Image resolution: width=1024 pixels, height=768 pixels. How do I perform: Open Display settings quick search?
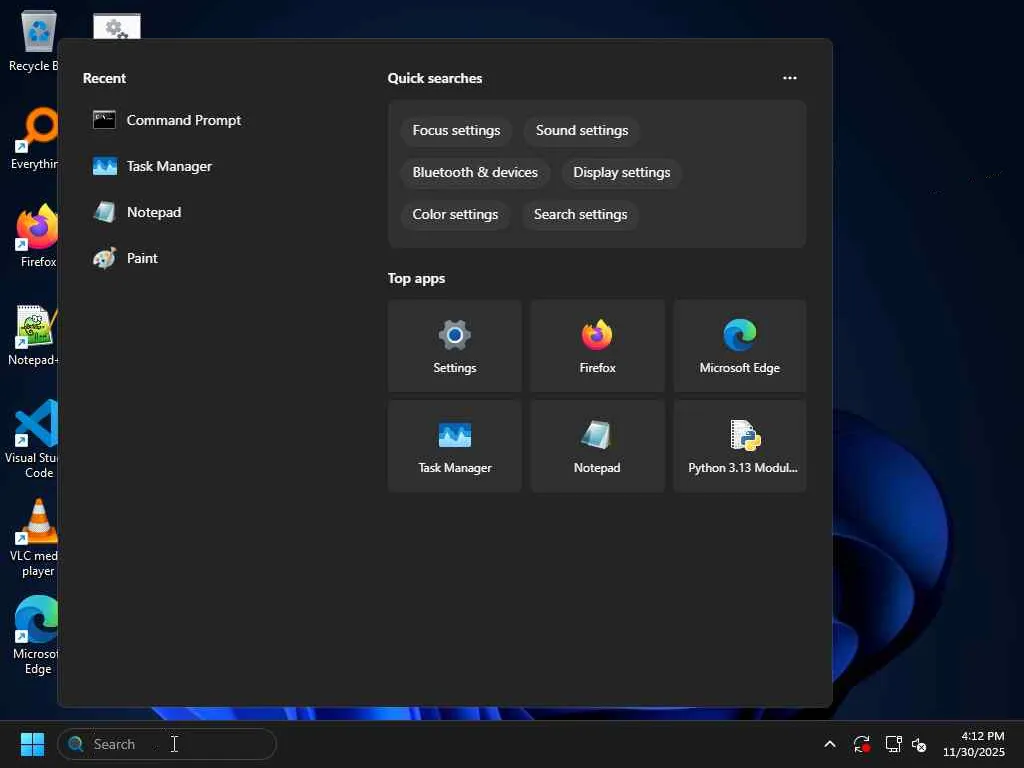point(621,172)
